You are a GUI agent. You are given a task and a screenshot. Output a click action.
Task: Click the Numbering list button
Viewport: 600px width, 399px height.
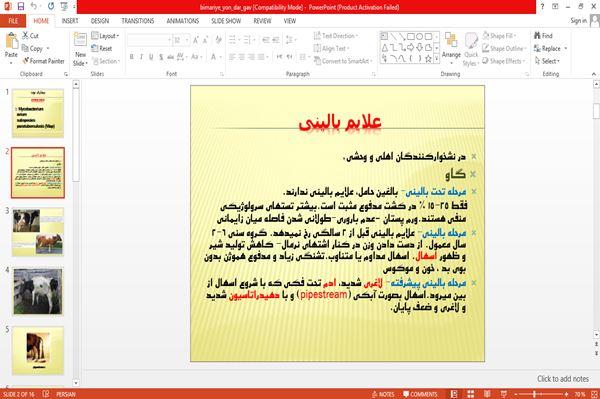click(x=248, y=40)
